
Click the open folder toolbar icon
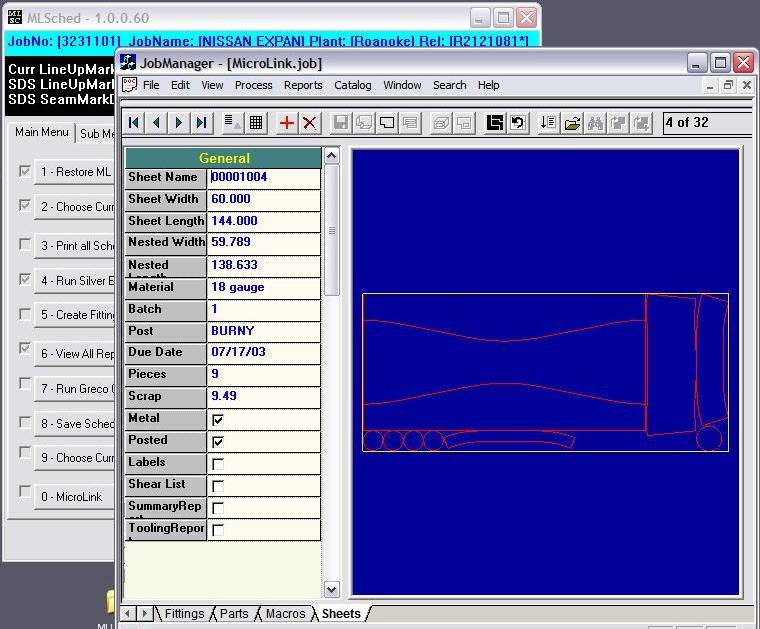click(572, 123)
